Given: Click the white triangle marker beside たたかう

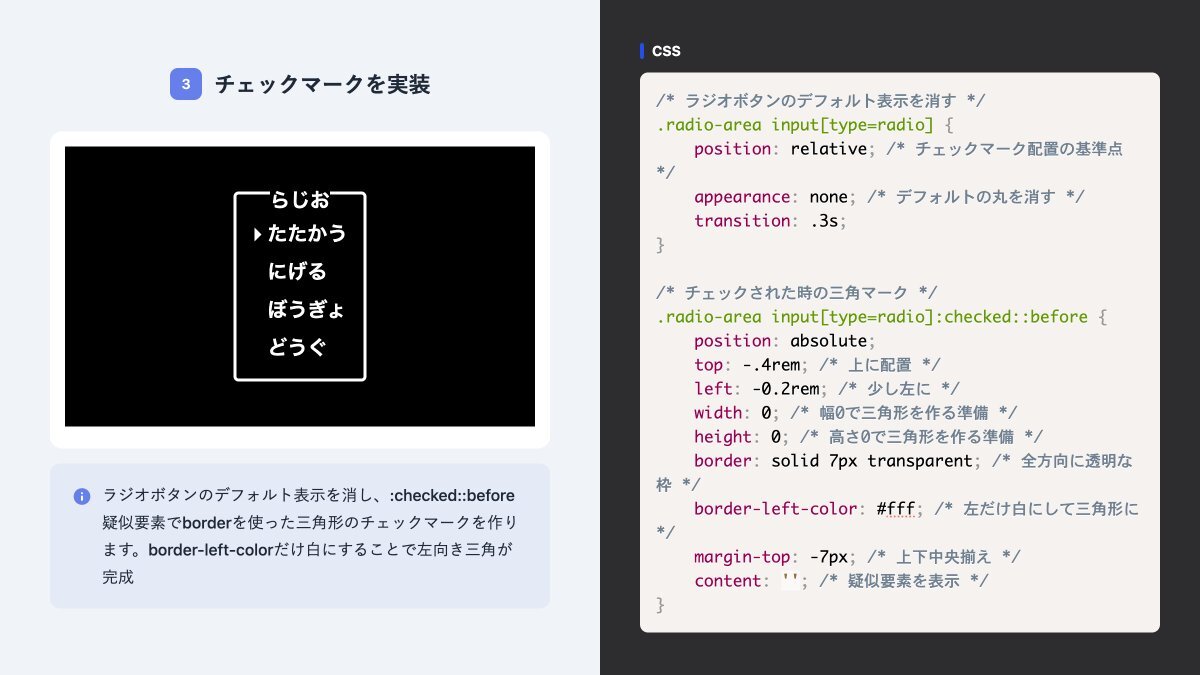Looking at the screenshot, I should 258,234.
